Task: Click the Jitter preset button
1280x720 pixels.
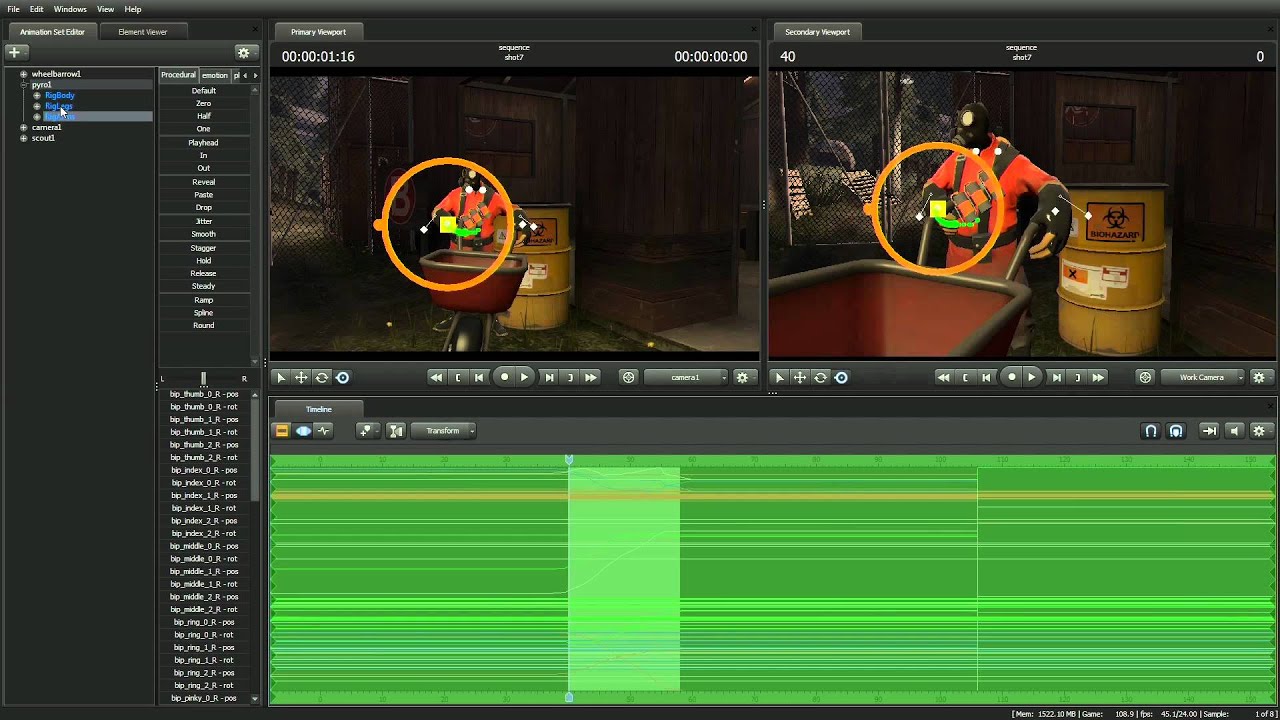Action: [x=203, y=221]
